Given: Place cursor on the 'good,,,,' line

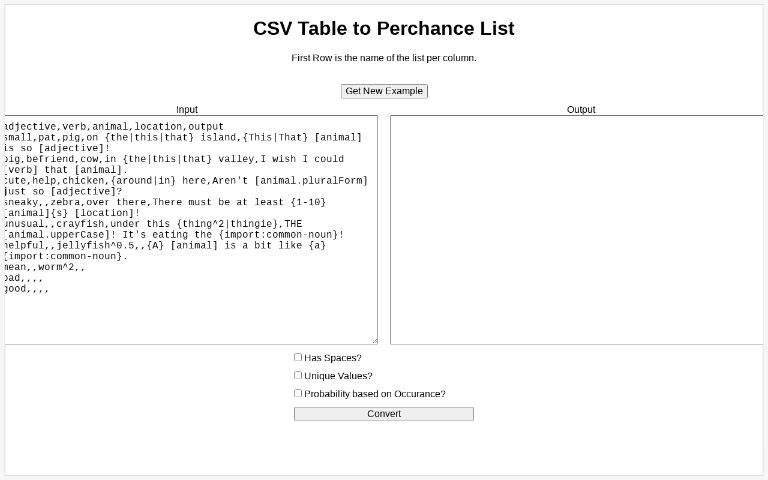Looking at the screenshot, I should tap(27, 289).
